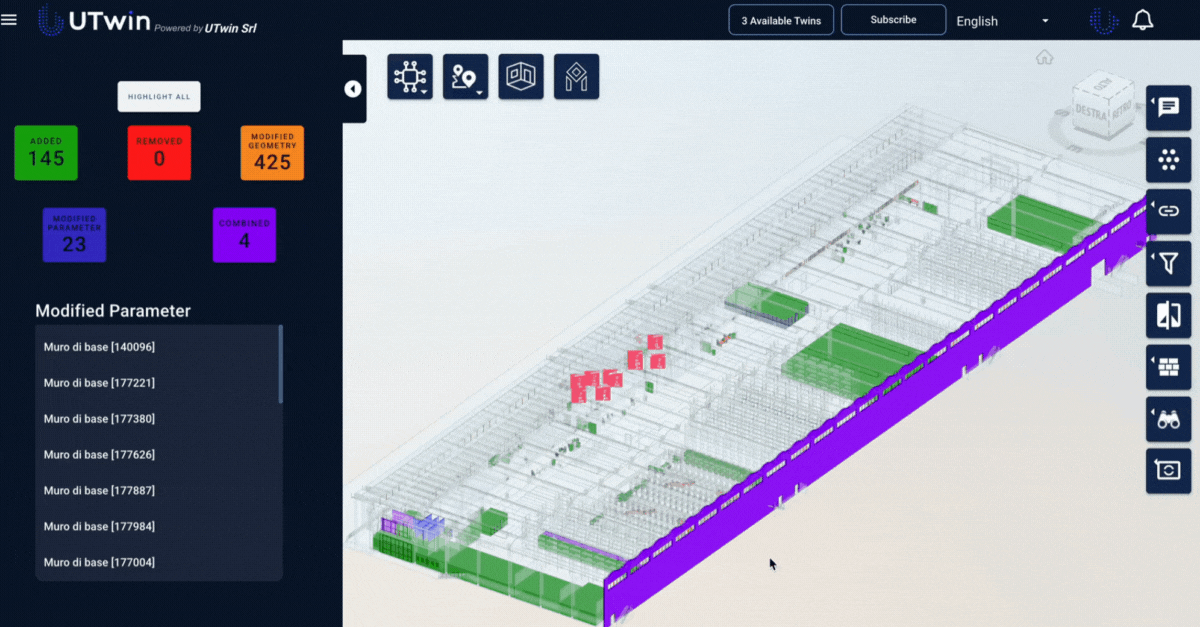Open the link chain tool
Viewport: 1200px width, 627px height.
[x=1168, y=211]
